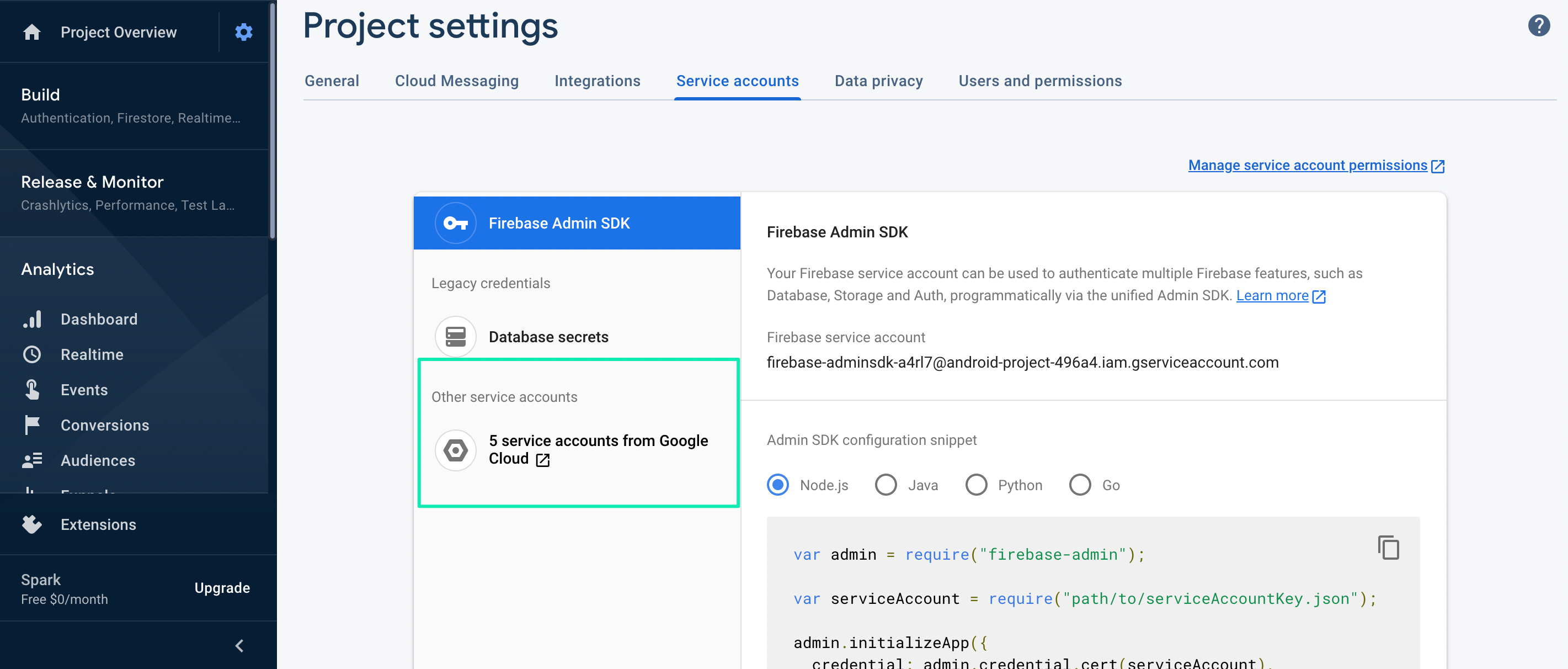This screenshot has height=669, width=1568.
Task: Open 5 service accounts from Google Cloud
Action: (x=577, y=450)
